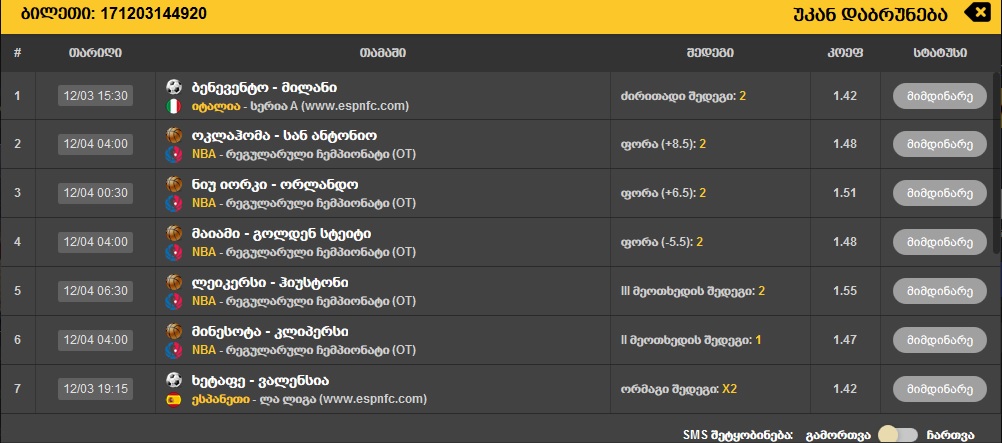Click result ორმაგი შედეგი: X2

(x=679, y=389)
